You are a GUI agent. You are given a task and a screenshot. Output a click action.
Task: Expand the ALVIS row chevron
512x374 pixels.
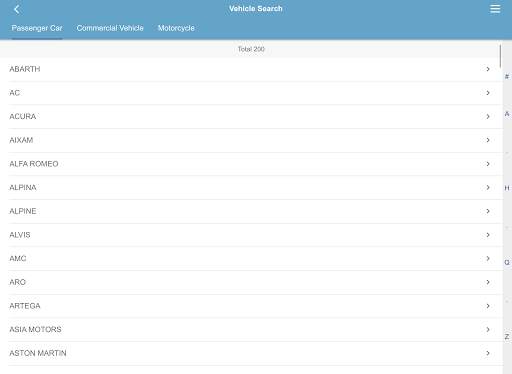488,235
